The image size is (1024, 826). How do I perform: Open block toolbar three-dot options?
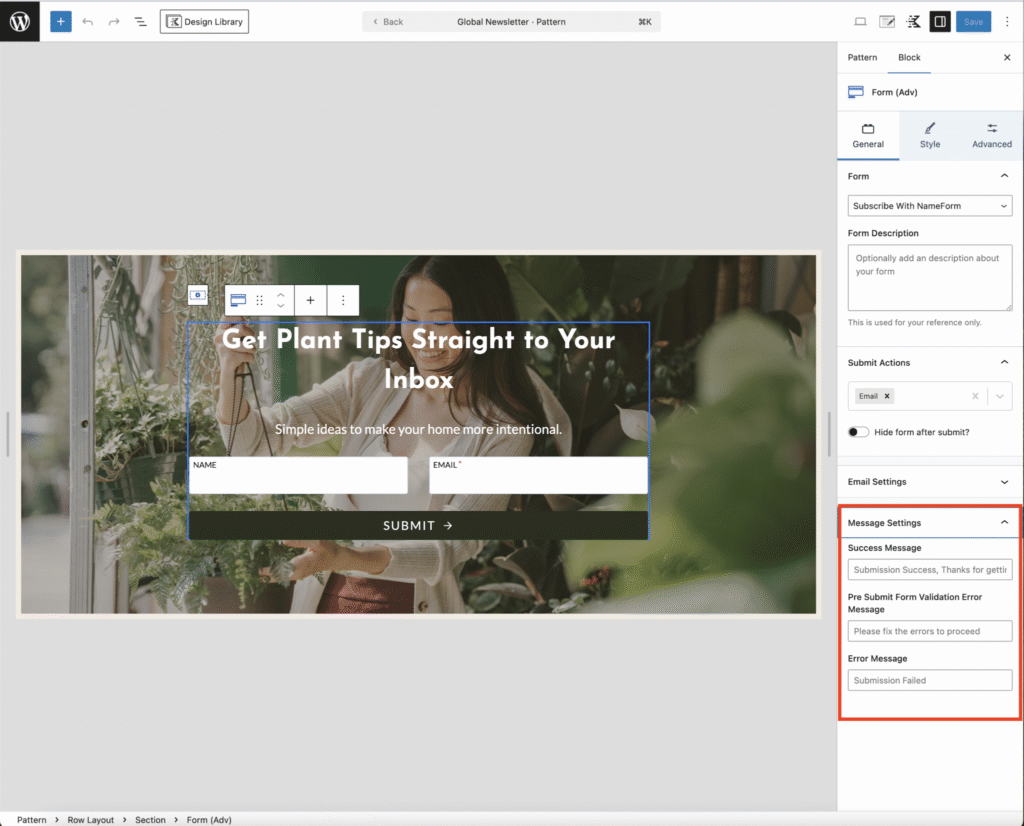(x=343, y=300)
